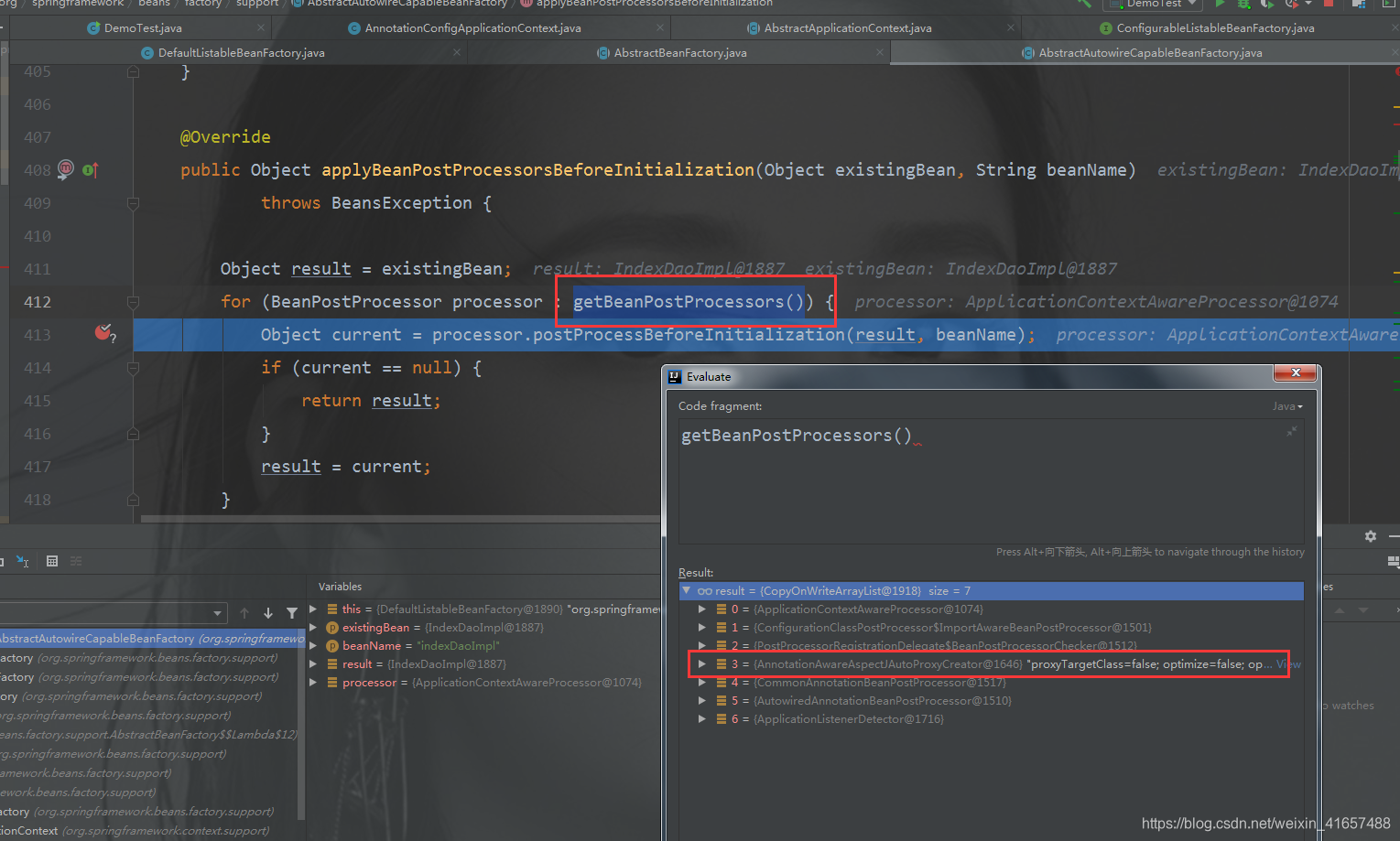Viewport: 1400px width, 841px height.
Task: Expand the beanName variable node
Action: coord(313,645)
